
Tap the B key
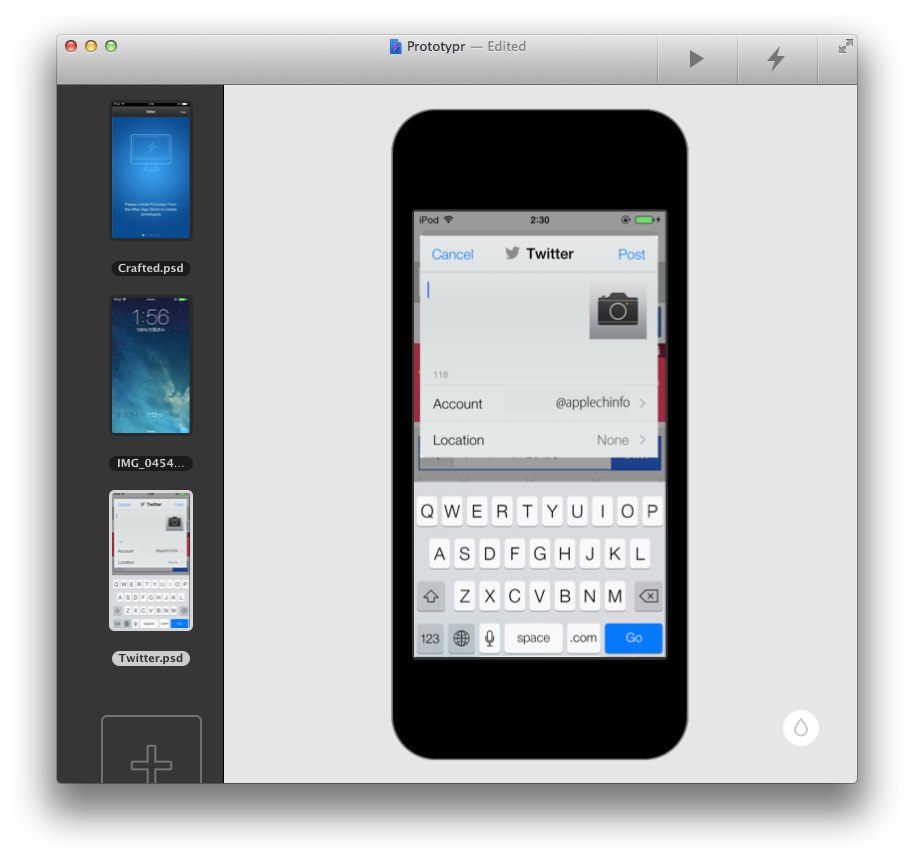pyautogui.click(x=565, y=596)
